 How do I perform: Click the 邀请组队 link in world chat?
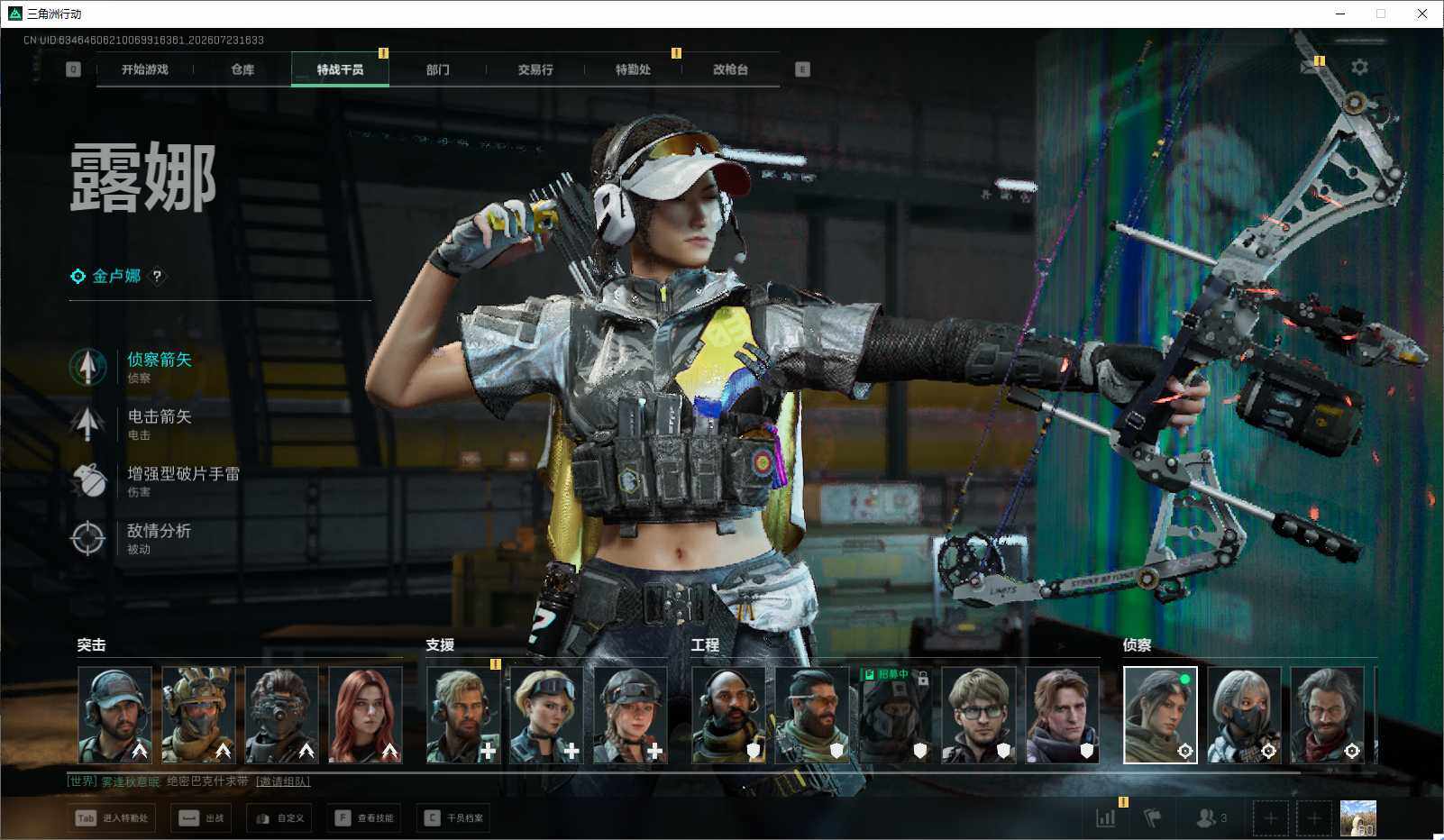283,781
